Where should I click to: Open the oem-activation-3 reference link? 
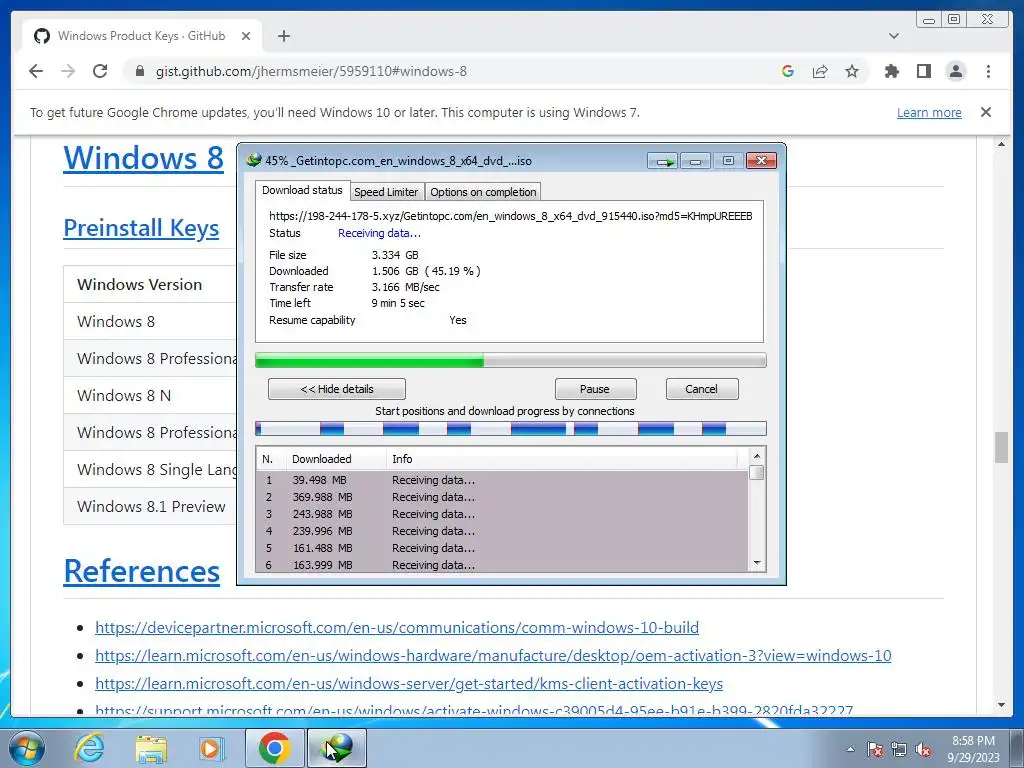click(493, 656)
